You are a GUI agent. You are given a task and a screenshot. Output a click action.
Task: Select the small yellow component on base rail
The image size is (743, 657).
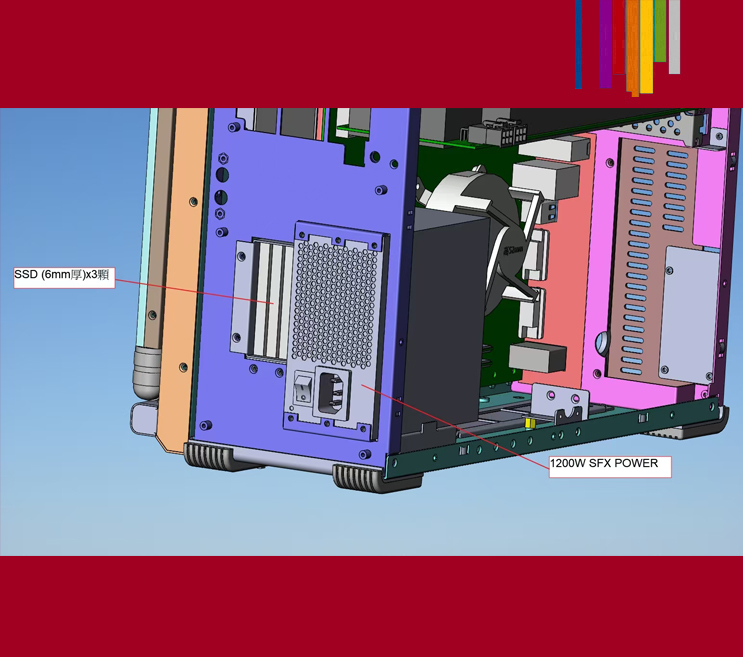[529, 424]
